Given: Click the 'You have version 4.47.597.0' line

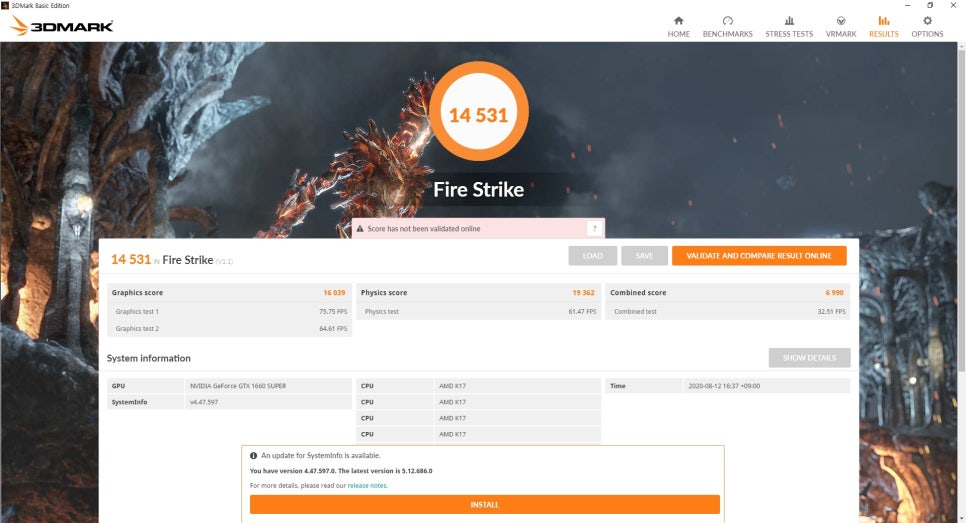Looking at the screenshot, I should [x=341, y=471].
